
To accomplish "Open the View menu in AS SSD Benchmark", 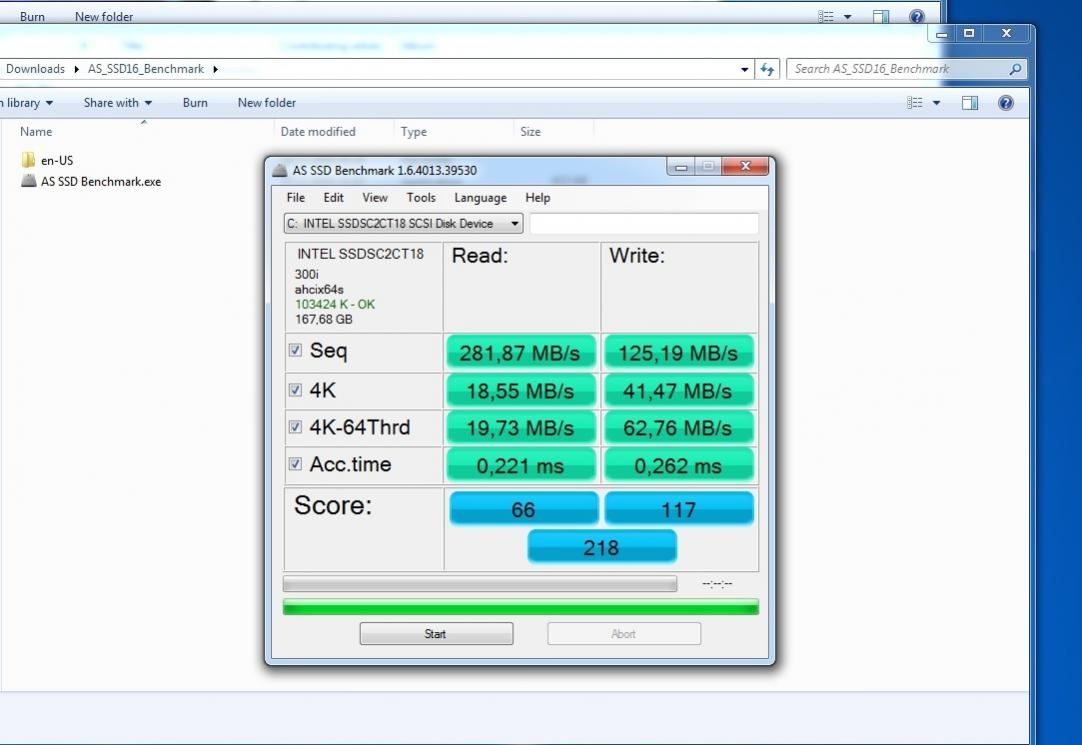I will (375, 197).
